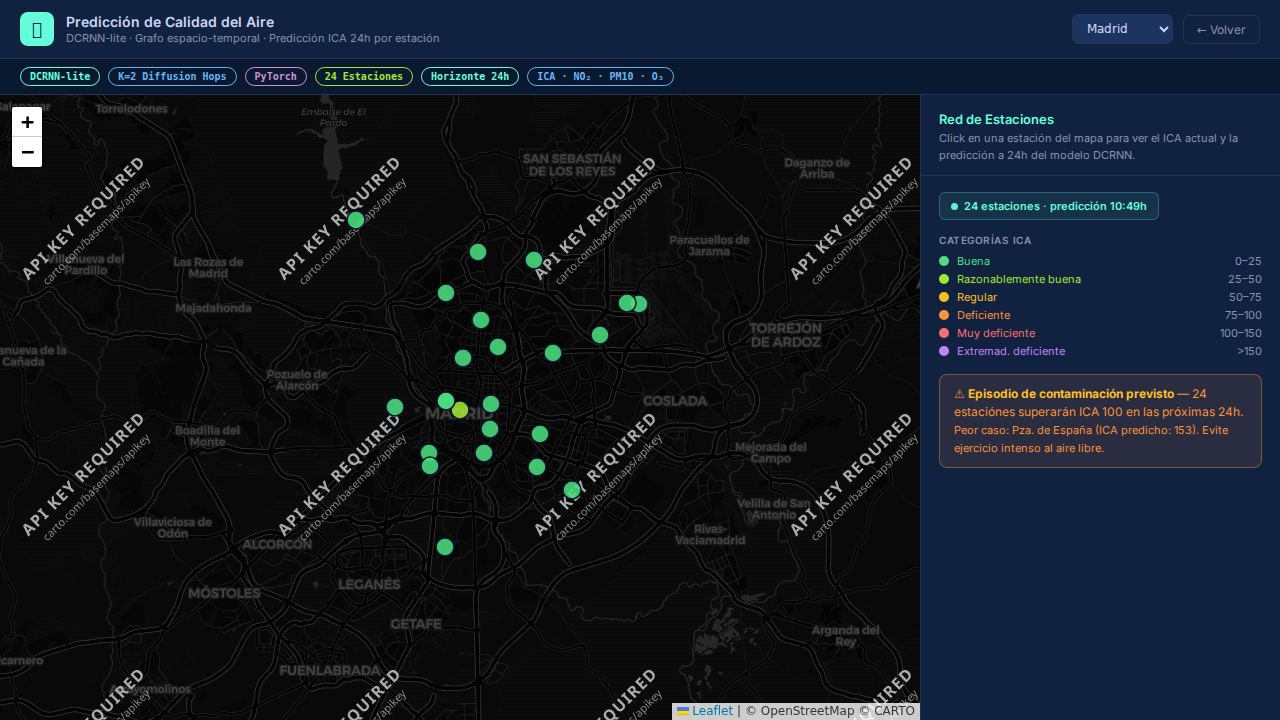Click the 'Razonablemente buena' legend label
Viewport: 1280px width, 720px height.
(1019, 279)
